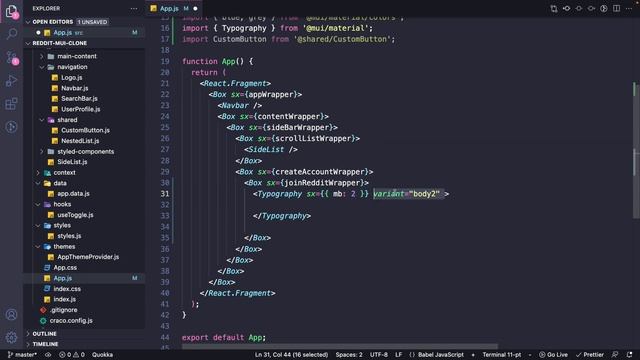The height and width of the screenshot is (360, 640).
Task: Click the editor horizontal scrollbar
Action: (340, 347)
